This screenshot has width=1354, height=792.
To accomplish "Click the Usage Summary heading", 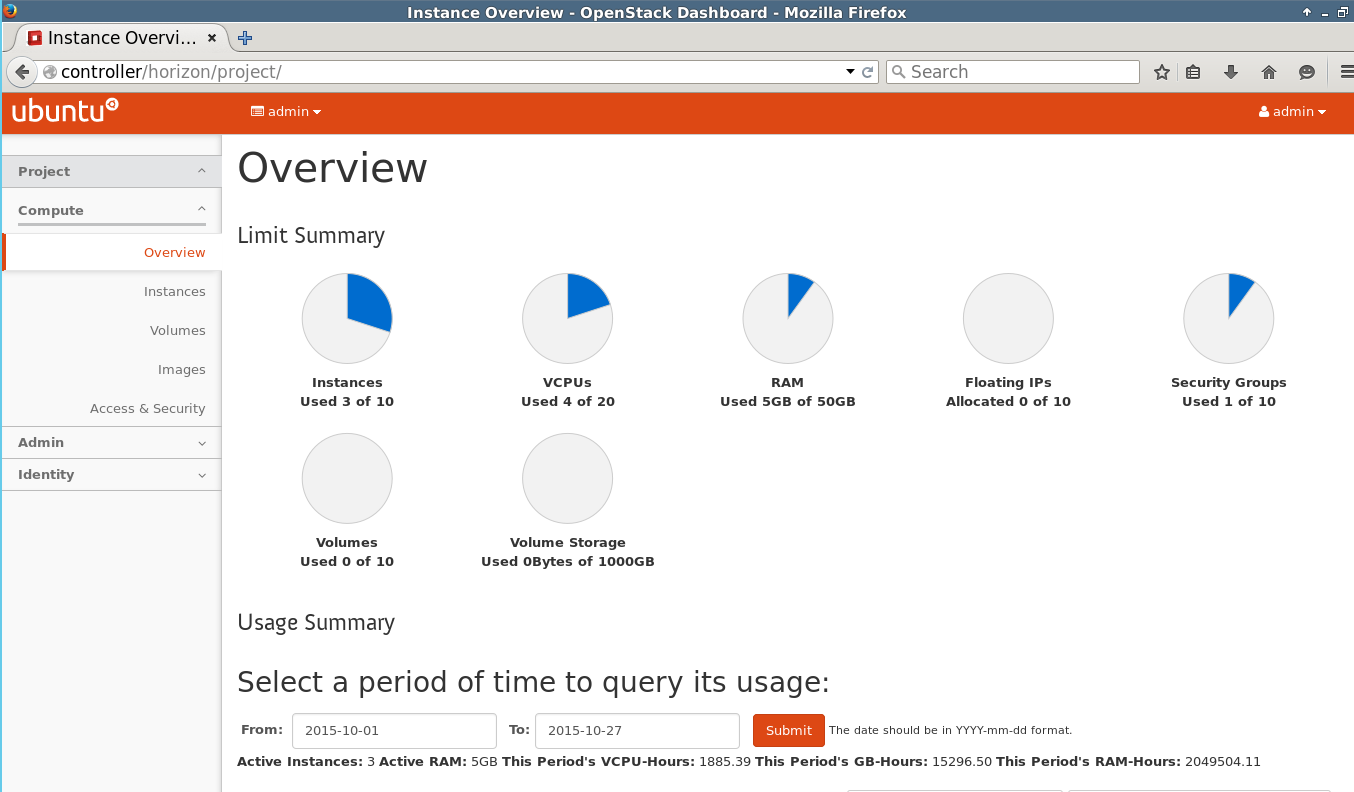I will pos(316,623).
